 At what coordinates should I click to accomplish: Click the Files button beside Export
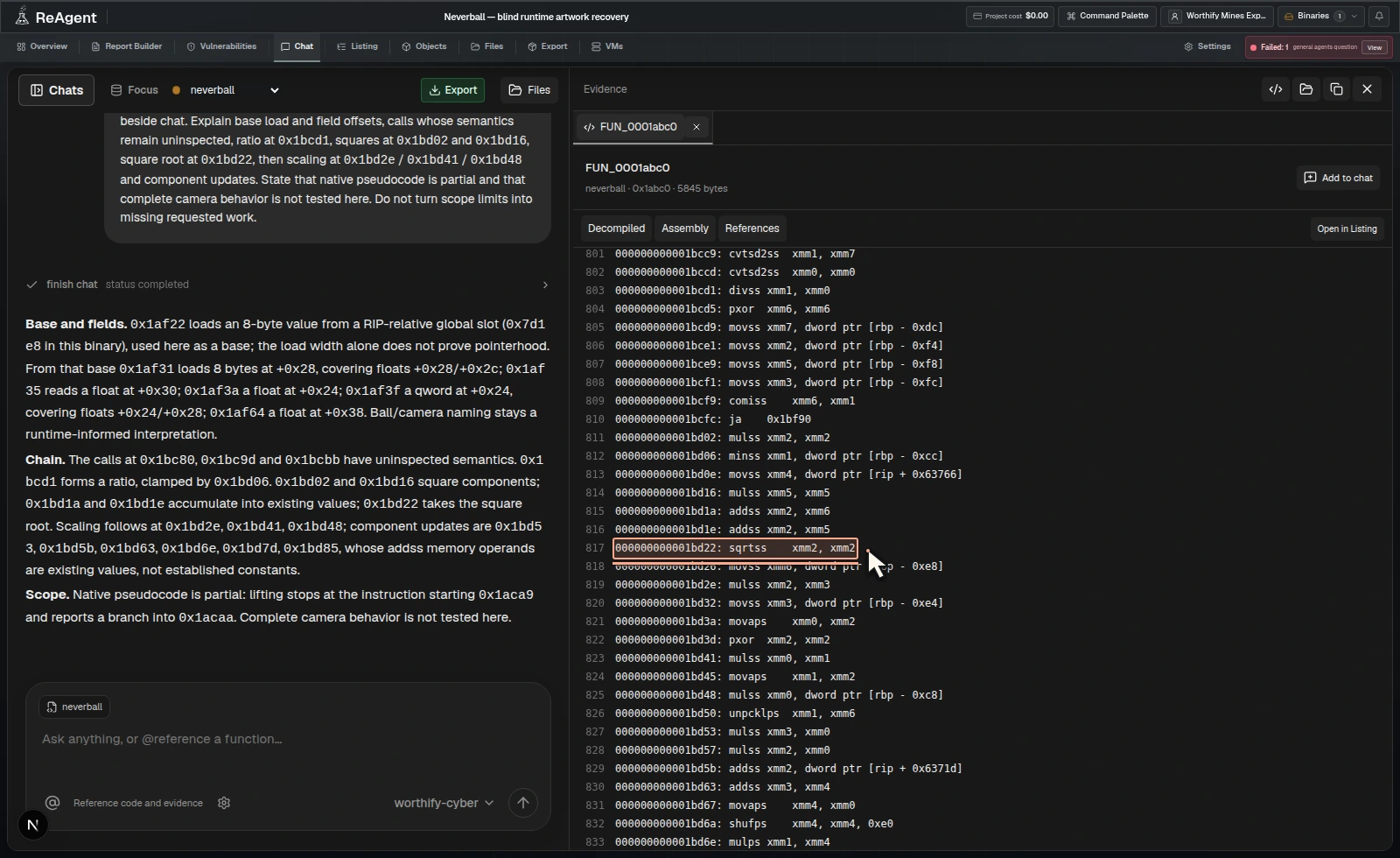[529, 90]
